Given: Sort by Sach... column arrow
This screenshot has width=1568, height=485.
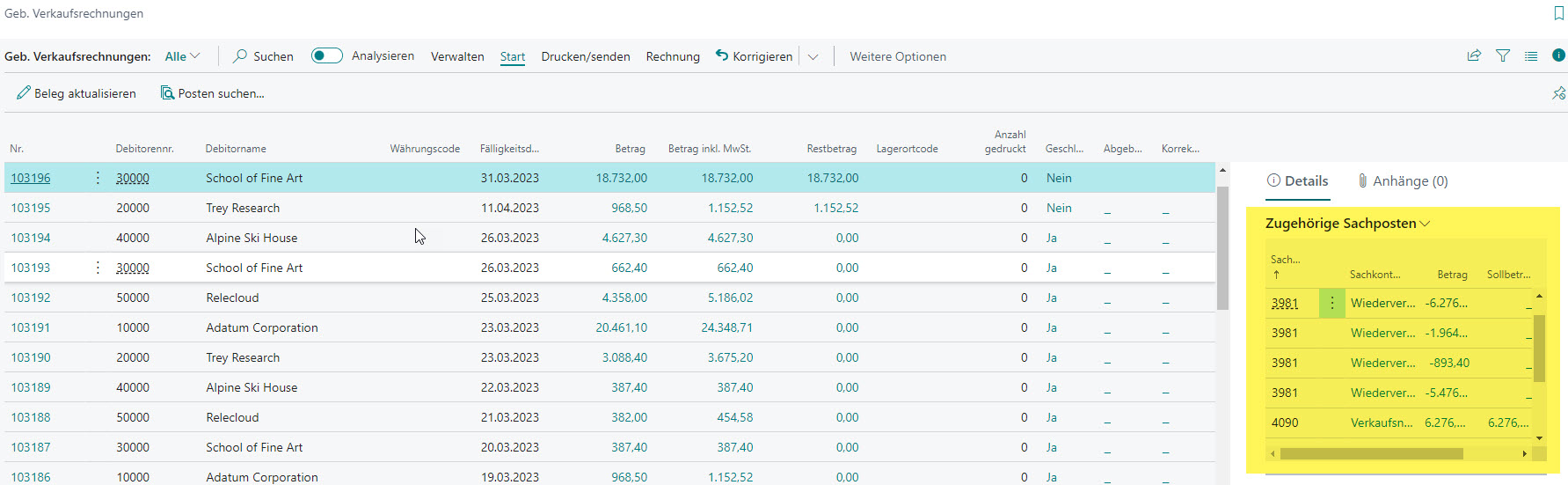Looking at the screenshot, I should coord(1277,275).
